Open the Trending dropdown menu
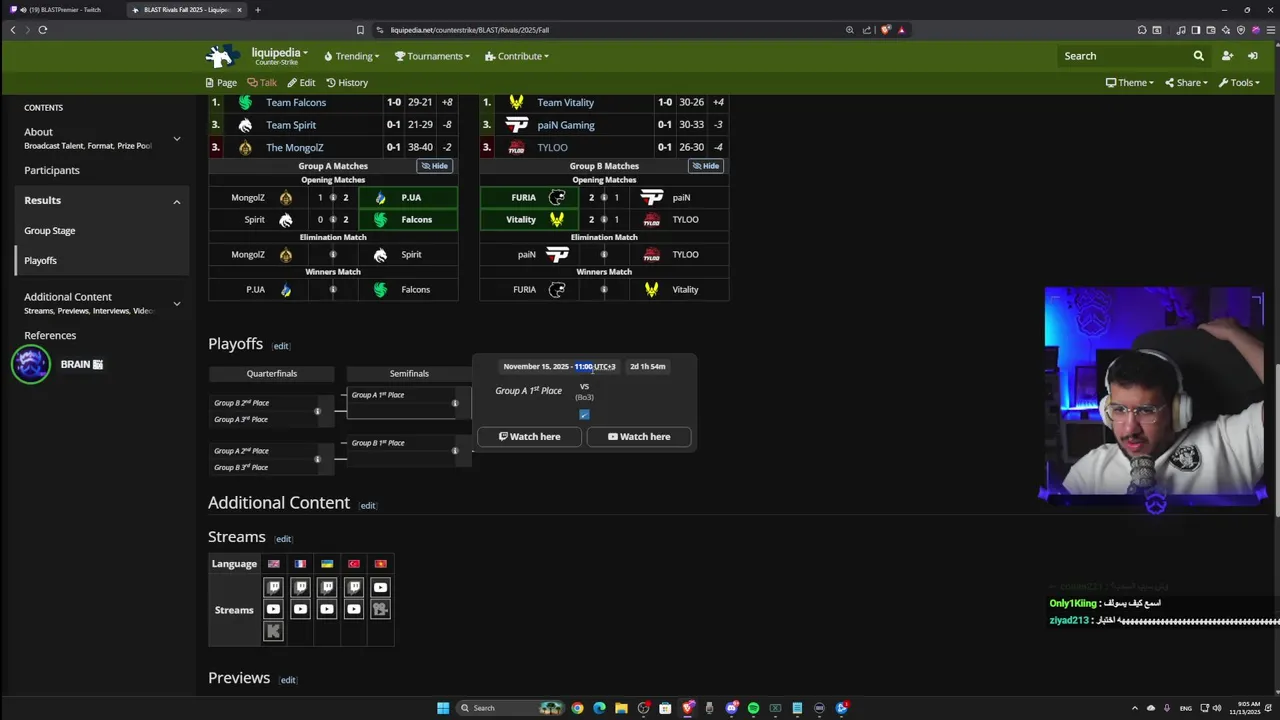The image size is (1280, 720). click(x=352, y=56)
